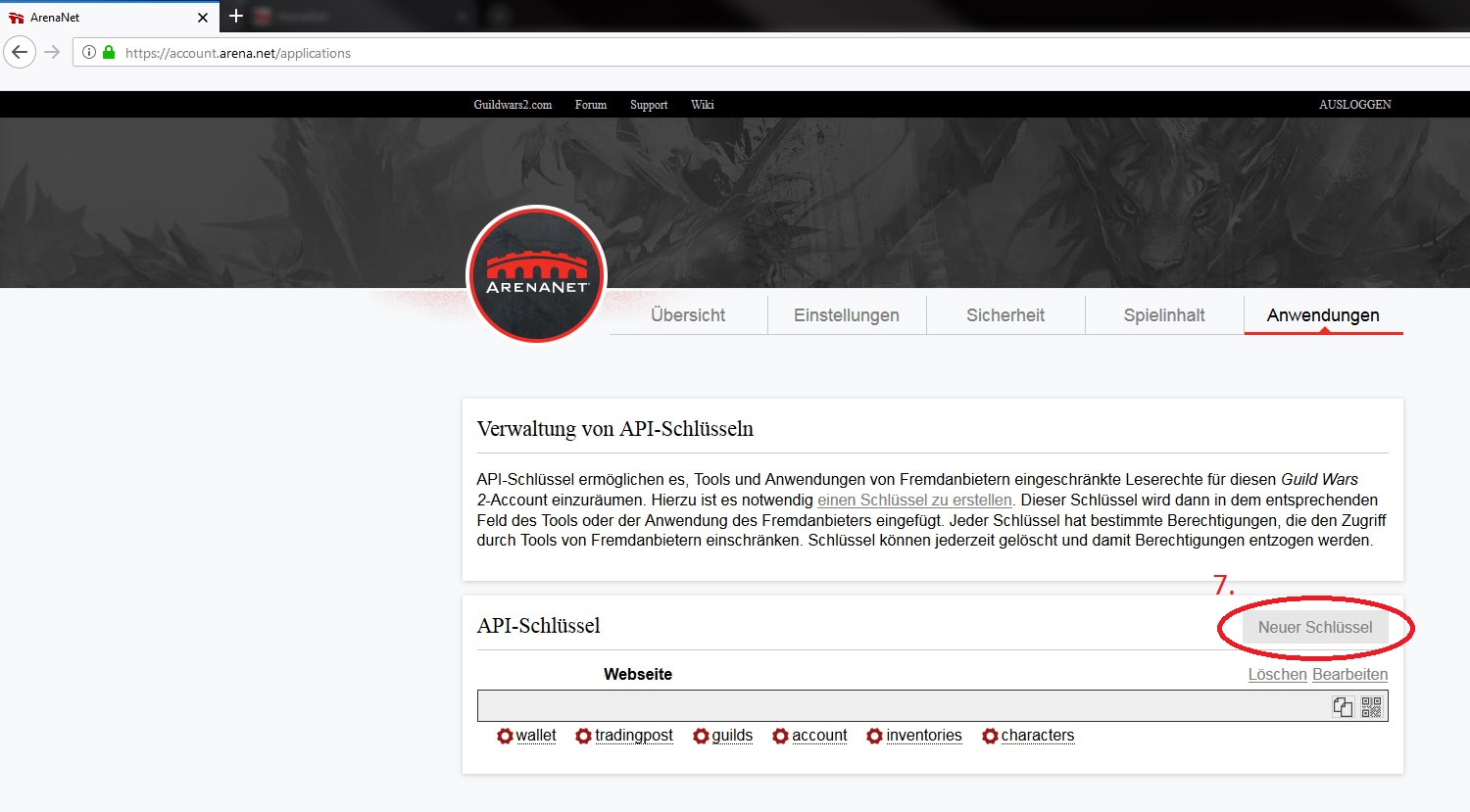
Task: Click the inventories permission label
Action: (x=924, y=736)
